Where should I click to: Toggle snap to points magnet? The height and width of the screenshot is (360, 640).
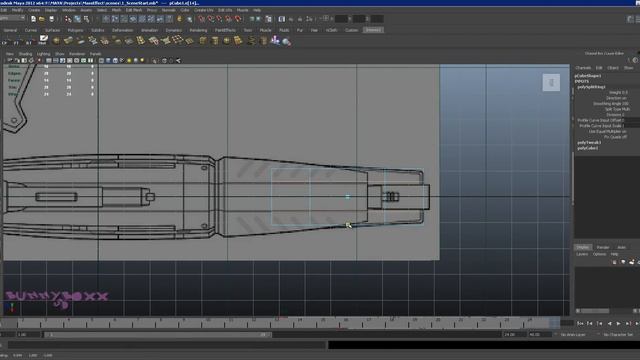pos(220,19)
